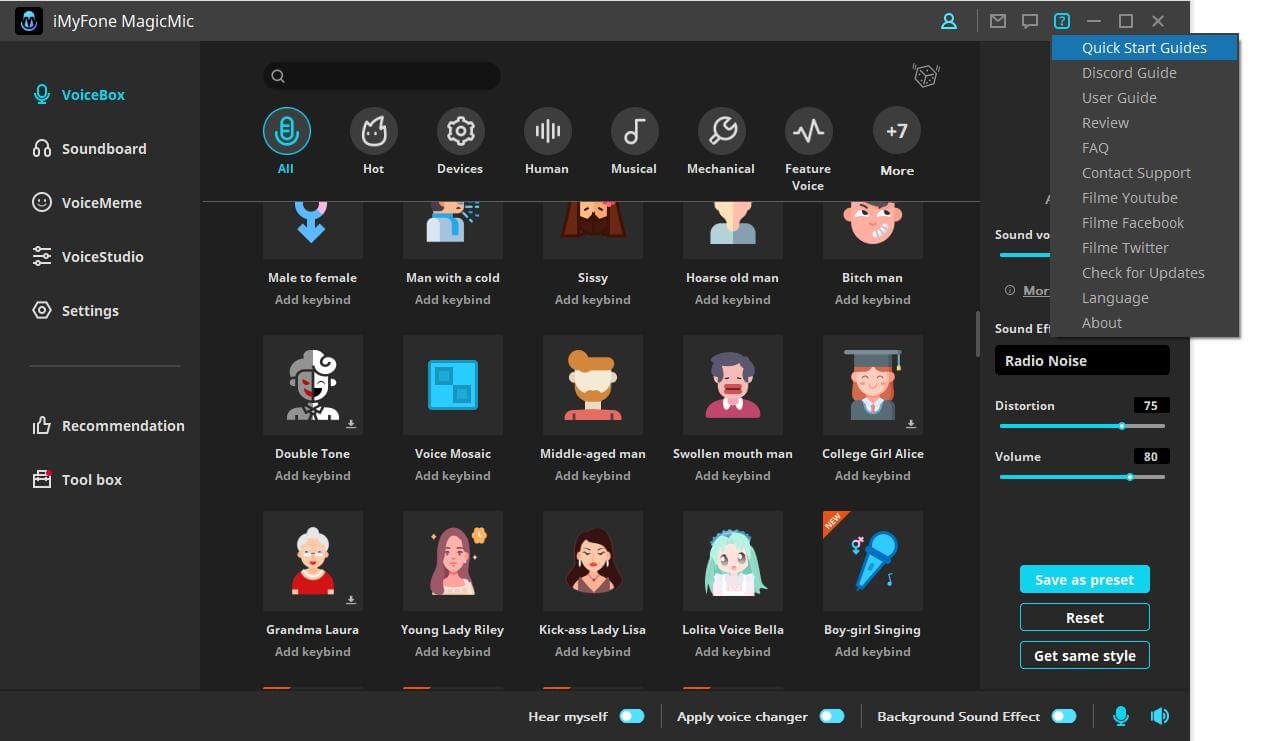Select the Boy-girl Singing thumbnail

[873, 561]
